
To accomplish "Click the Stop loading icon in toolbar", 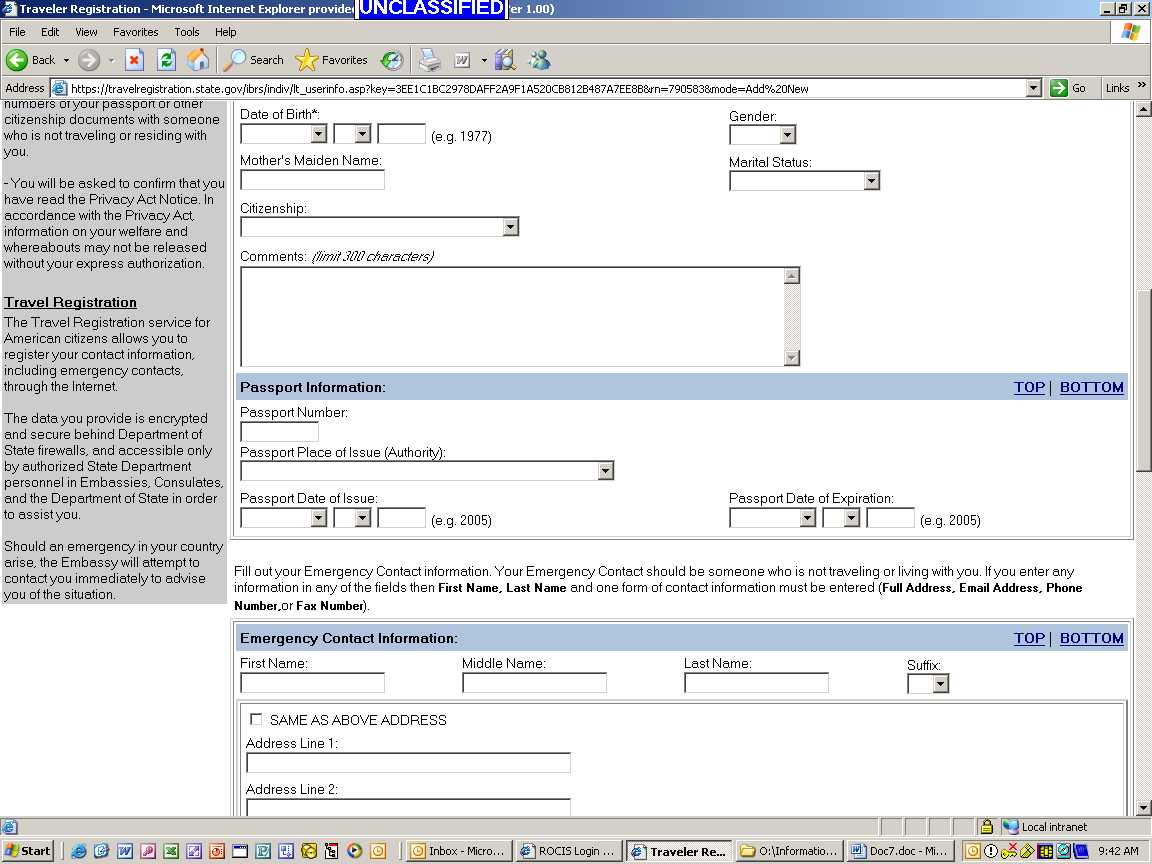I will [x=134, y=60].
